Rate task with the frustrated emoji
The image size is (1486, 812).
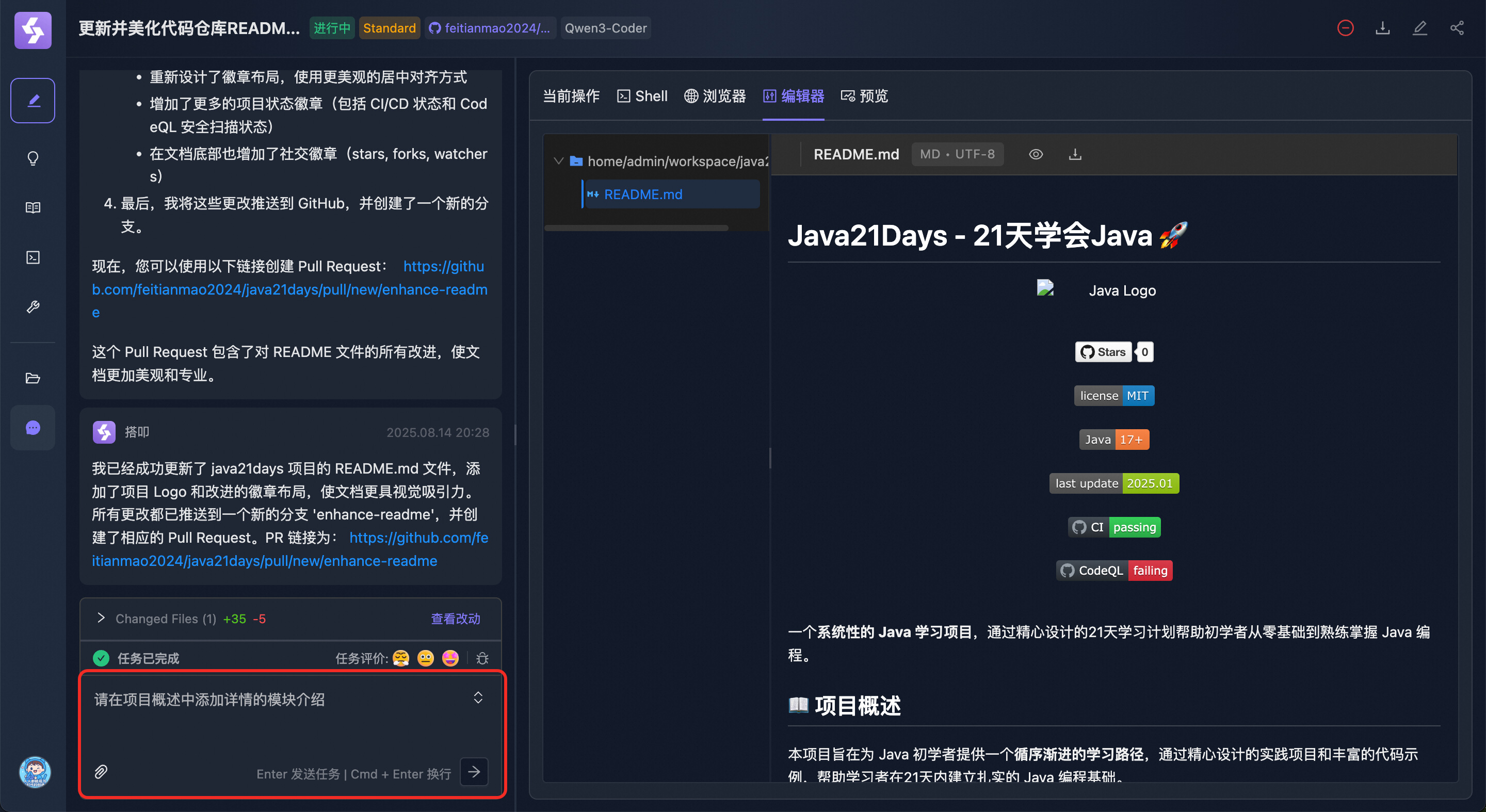pyautogui.click(x=400, y=658)
